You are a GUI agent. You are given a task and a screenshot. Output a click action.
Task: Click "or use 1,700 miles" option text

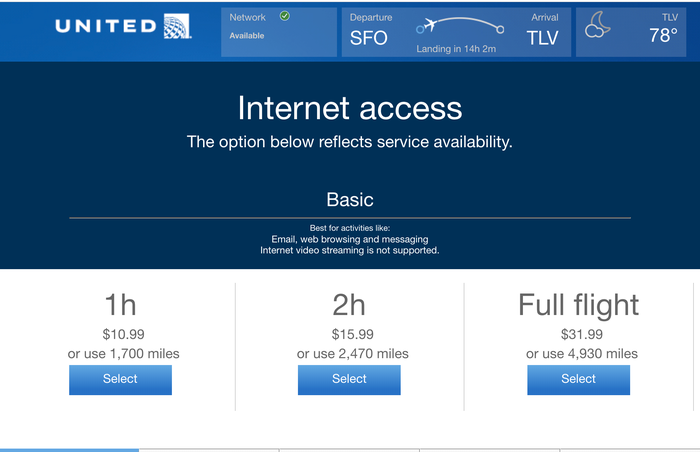point(124,353)
